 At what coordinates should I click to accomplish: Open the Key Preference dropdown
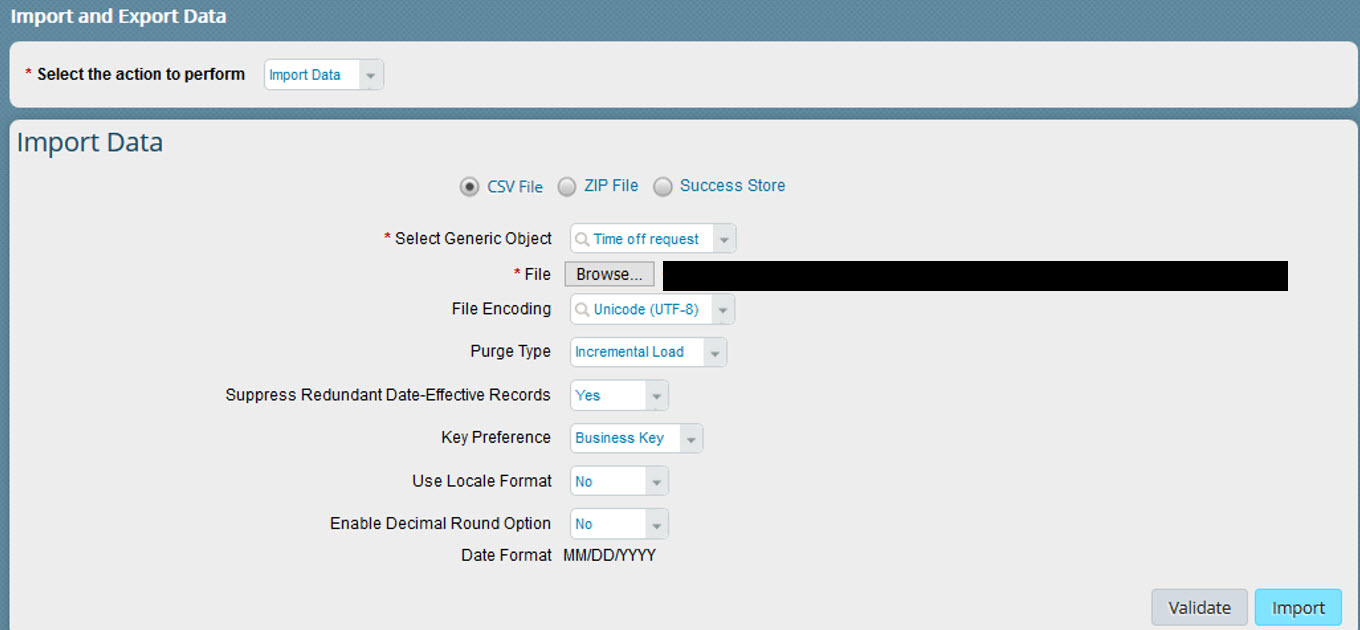click(x=637, y=438)
